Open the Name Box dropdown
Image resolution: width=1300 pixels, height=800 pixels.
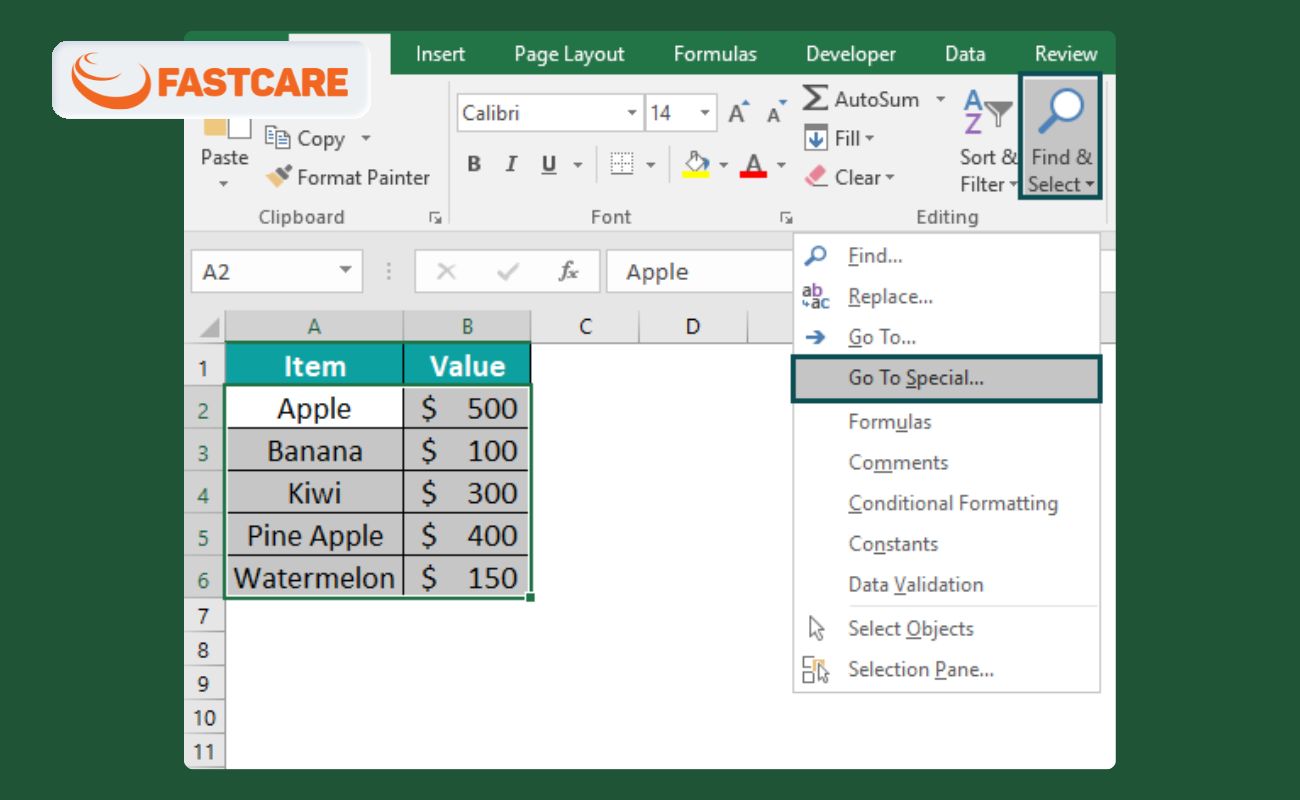pos(346,271)
